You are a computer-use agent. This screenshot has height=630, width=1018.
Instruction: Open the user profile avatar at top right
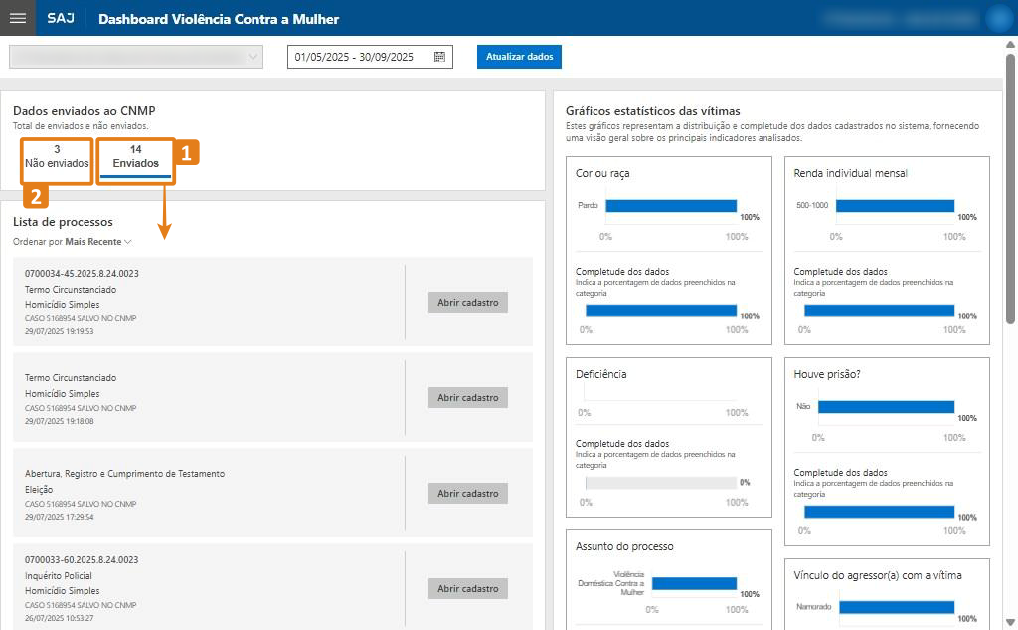tap(997, 18)
